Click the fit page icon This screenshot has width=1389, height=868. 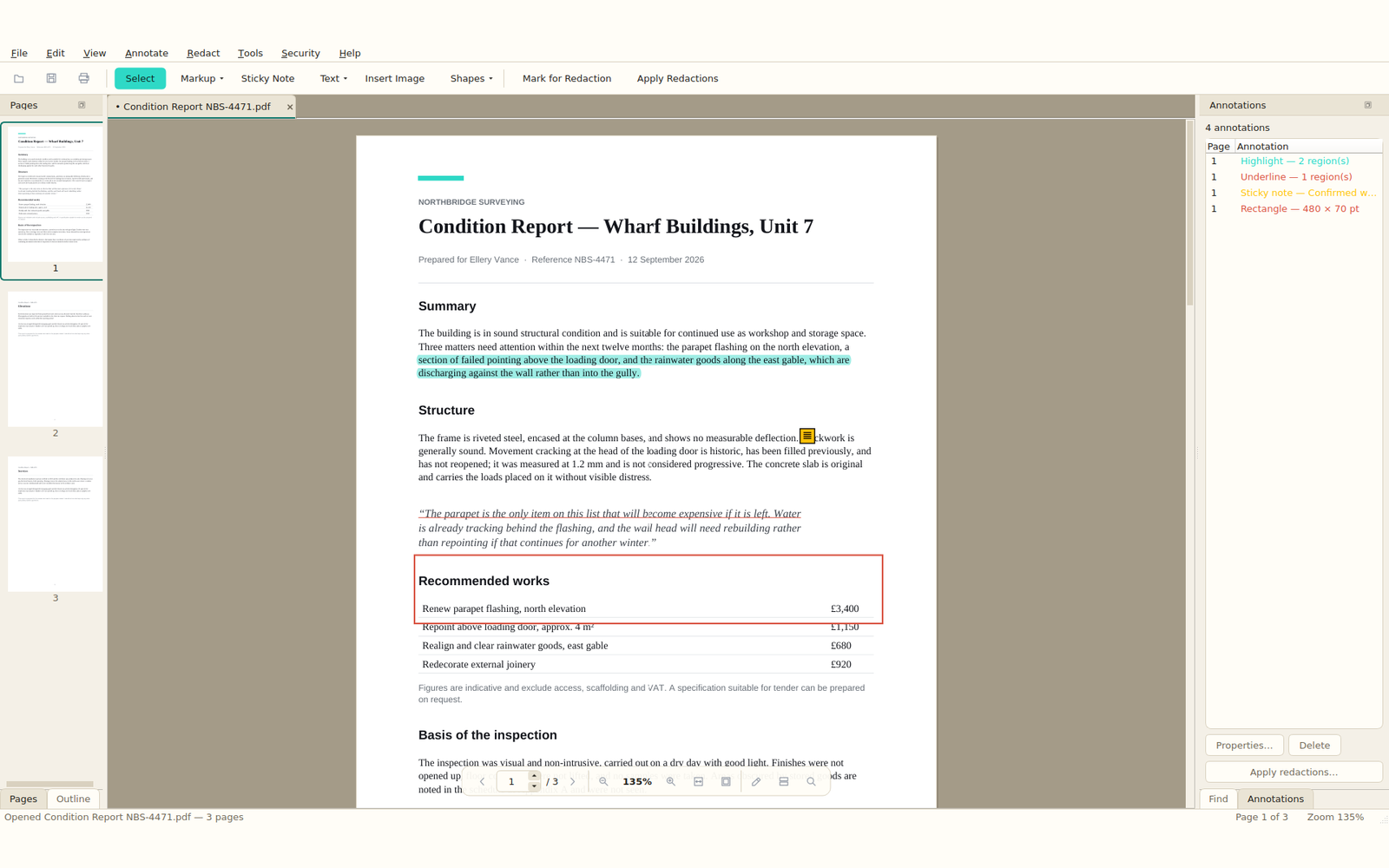727,781
